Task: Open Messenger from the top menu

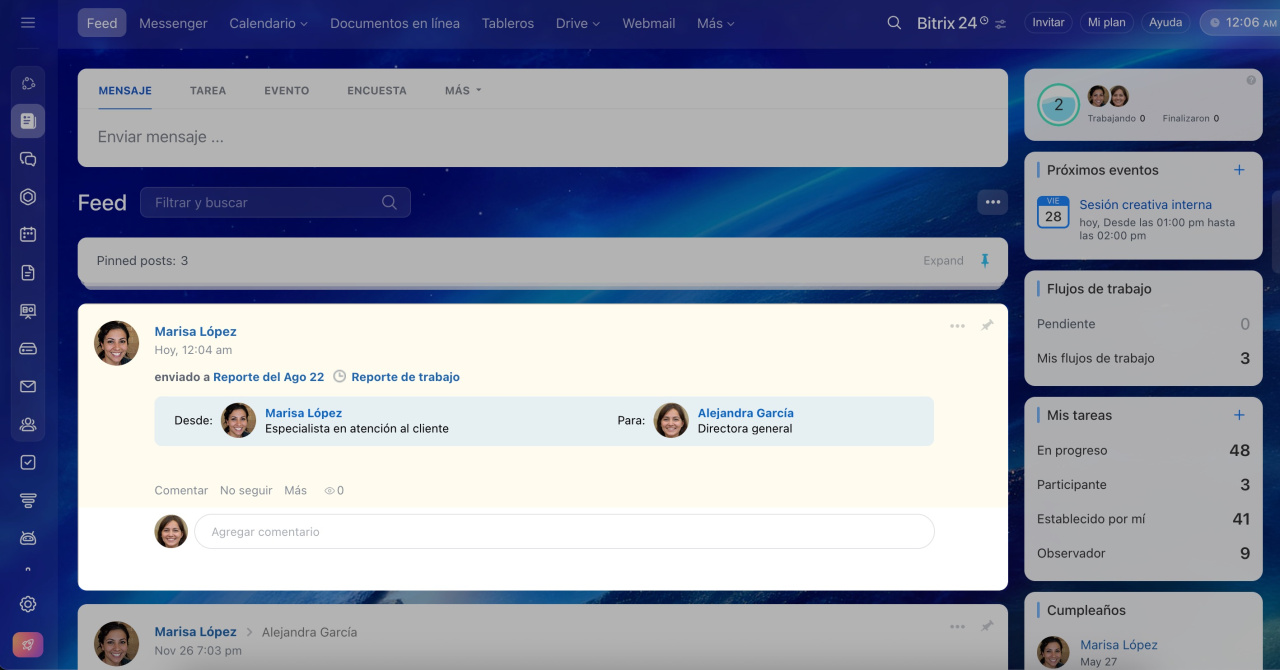Action: (173, 23)
